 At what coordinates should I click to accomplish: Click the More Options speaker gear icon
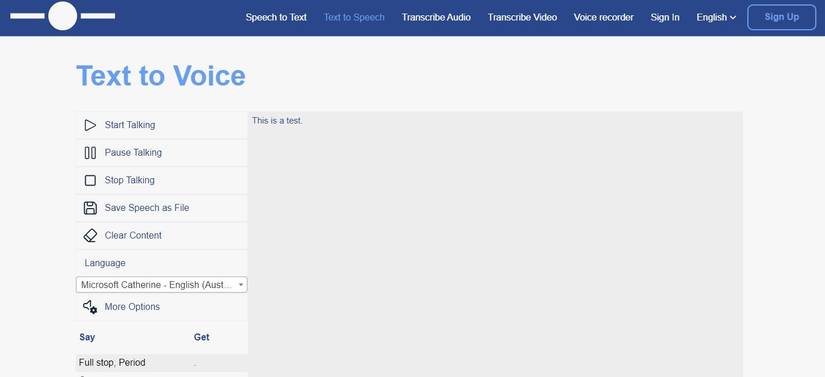pos(90,307)
